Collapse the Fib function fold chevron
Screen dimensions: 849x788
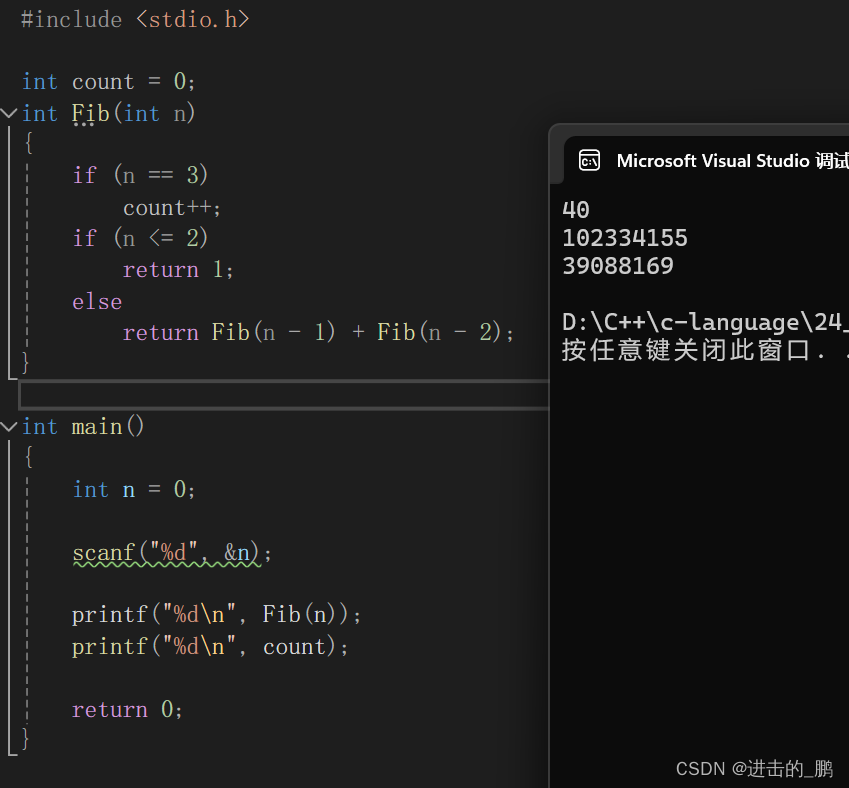9,113
